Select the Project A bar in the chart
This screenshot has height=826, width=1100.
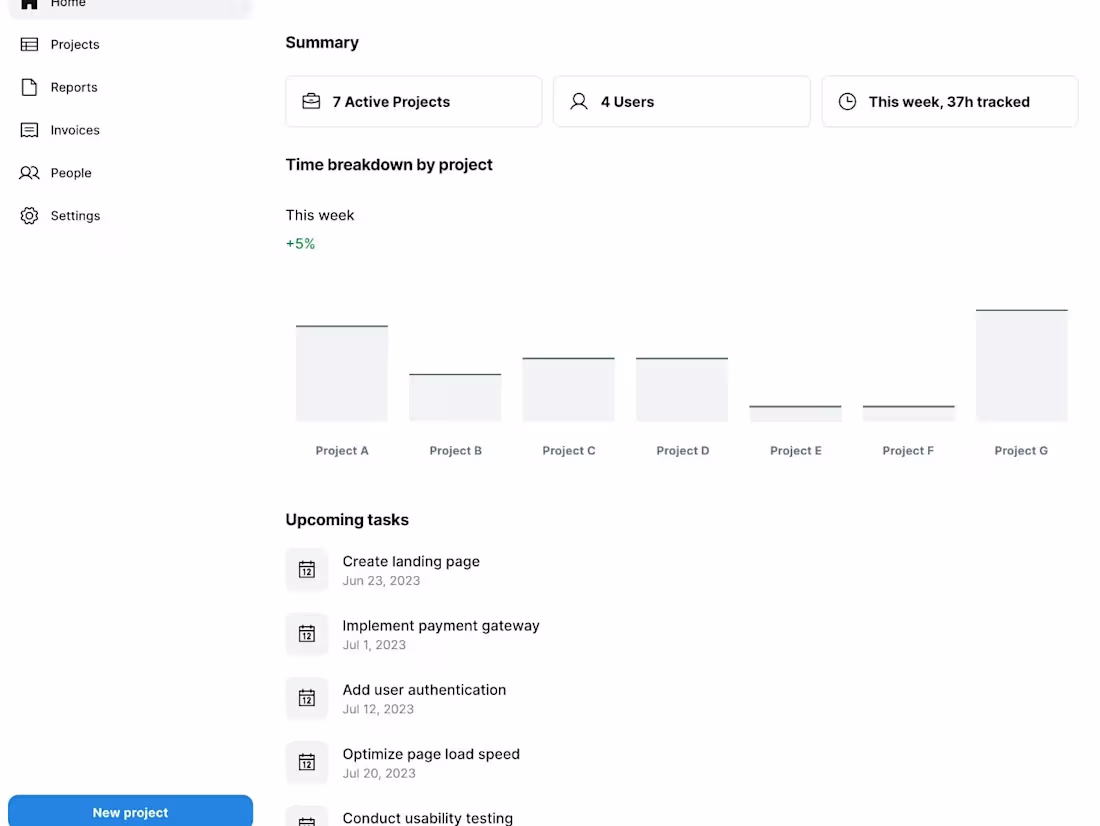pos(341,370)
